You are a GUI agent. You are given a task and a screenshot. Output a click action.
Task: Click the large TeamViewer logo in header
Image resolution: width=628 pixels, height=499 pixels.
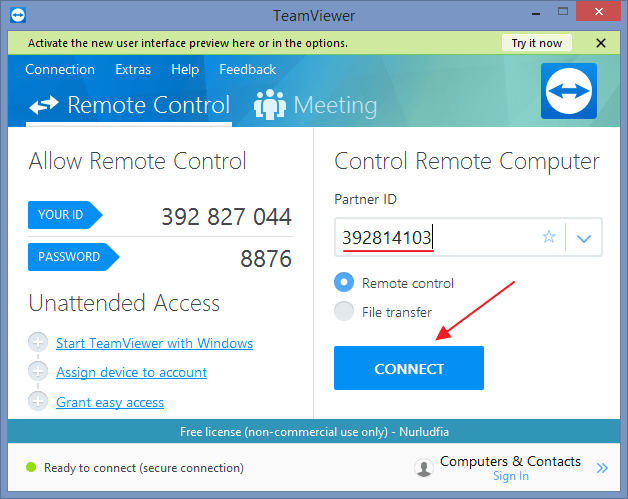tap(569, 91)
